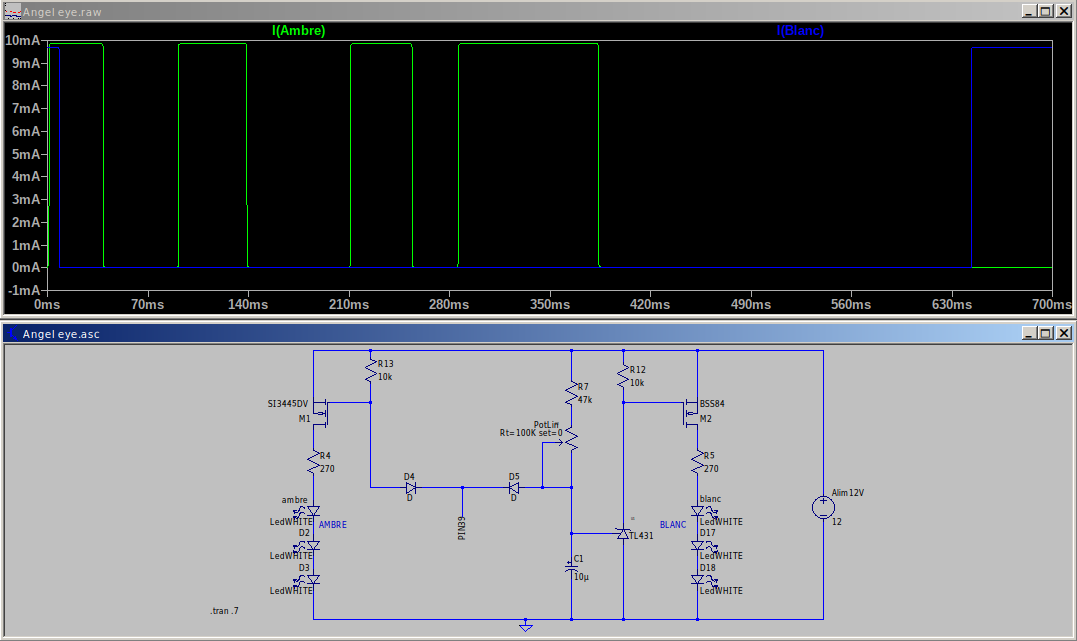Close the Angel eye.raw waveform window
The width and height of the screenshot is (1077, 641).
pyautogui.click(x=1063, y=11)
